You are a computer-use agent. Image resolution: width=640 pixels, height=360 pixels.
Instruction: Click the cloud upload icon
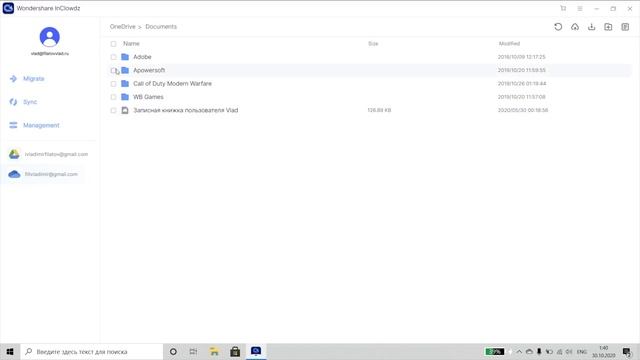(x=575, y=27)
